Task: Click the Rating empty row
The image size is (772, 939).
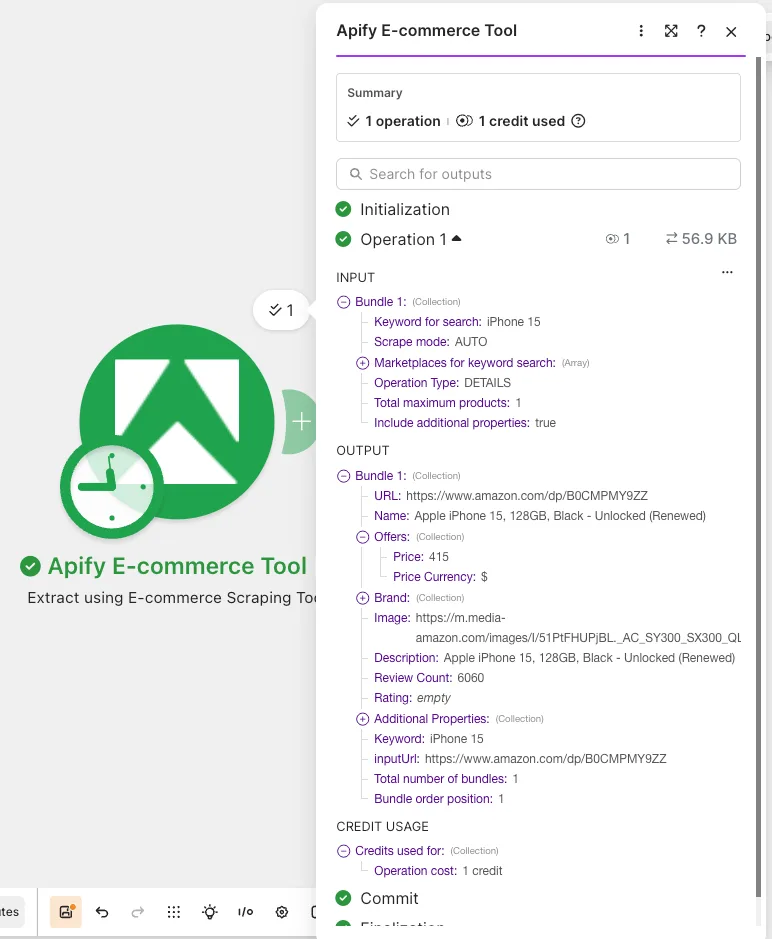Action: 412,698
